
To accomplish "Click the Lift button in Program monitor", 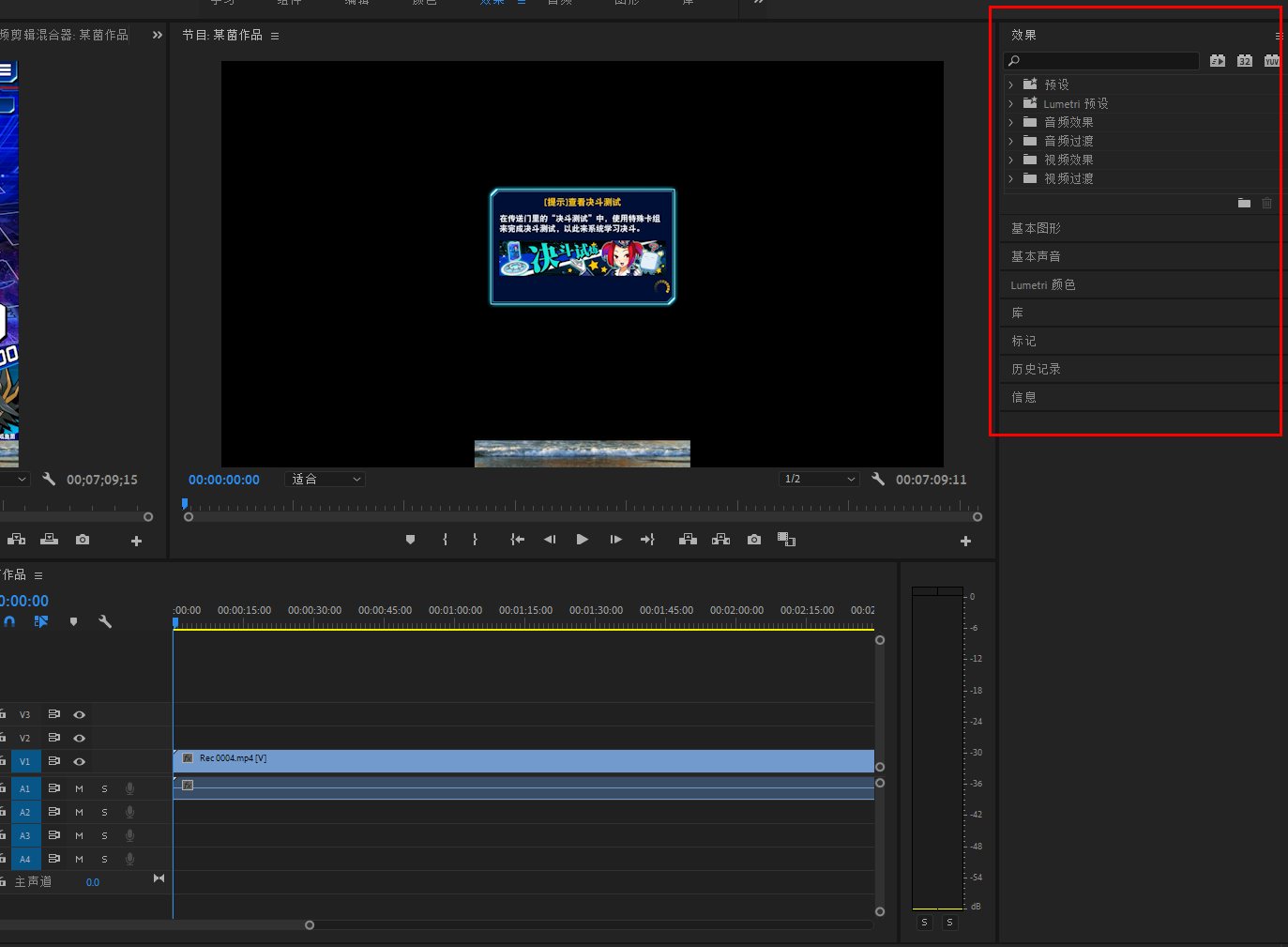I will pos(688,540).
